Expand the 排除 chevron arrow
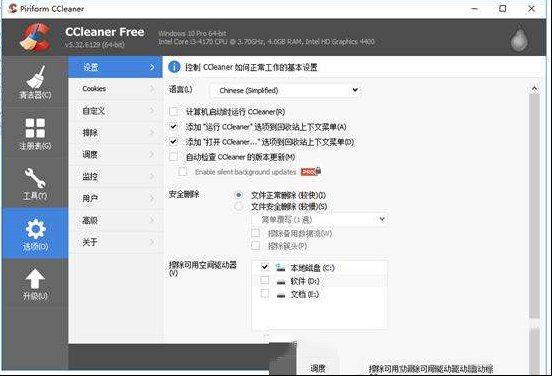Viewport: 552px width, 376px height. click(x=152, y=133)
